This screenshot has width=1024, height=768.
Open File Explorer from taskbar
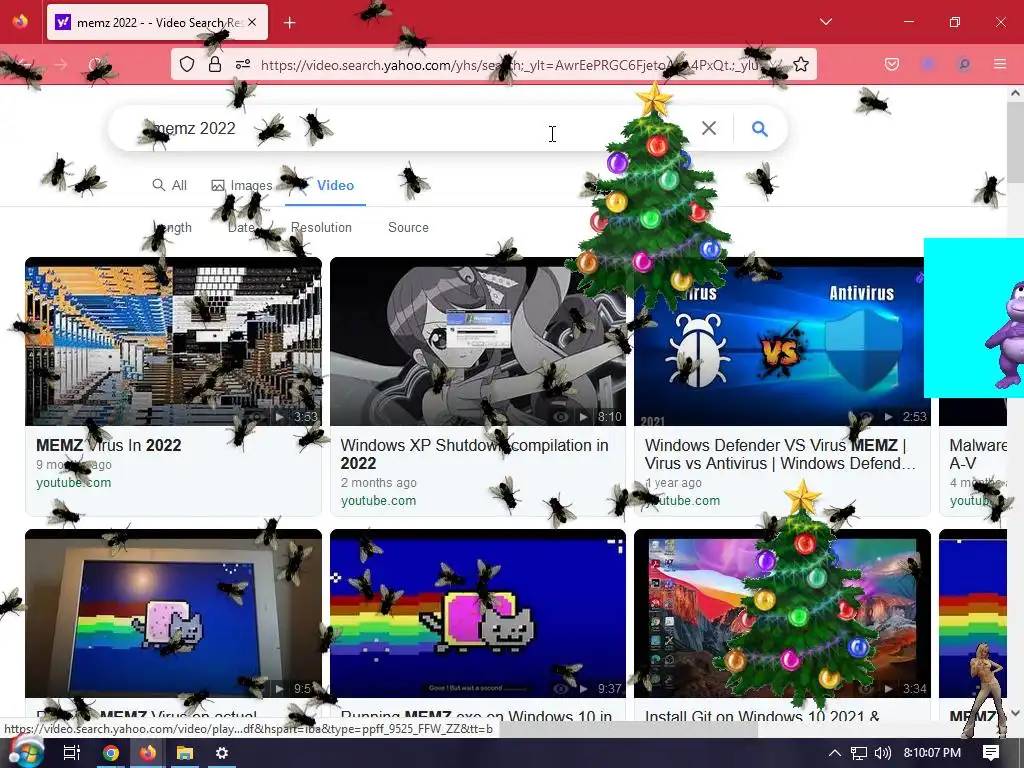point(185,753)
